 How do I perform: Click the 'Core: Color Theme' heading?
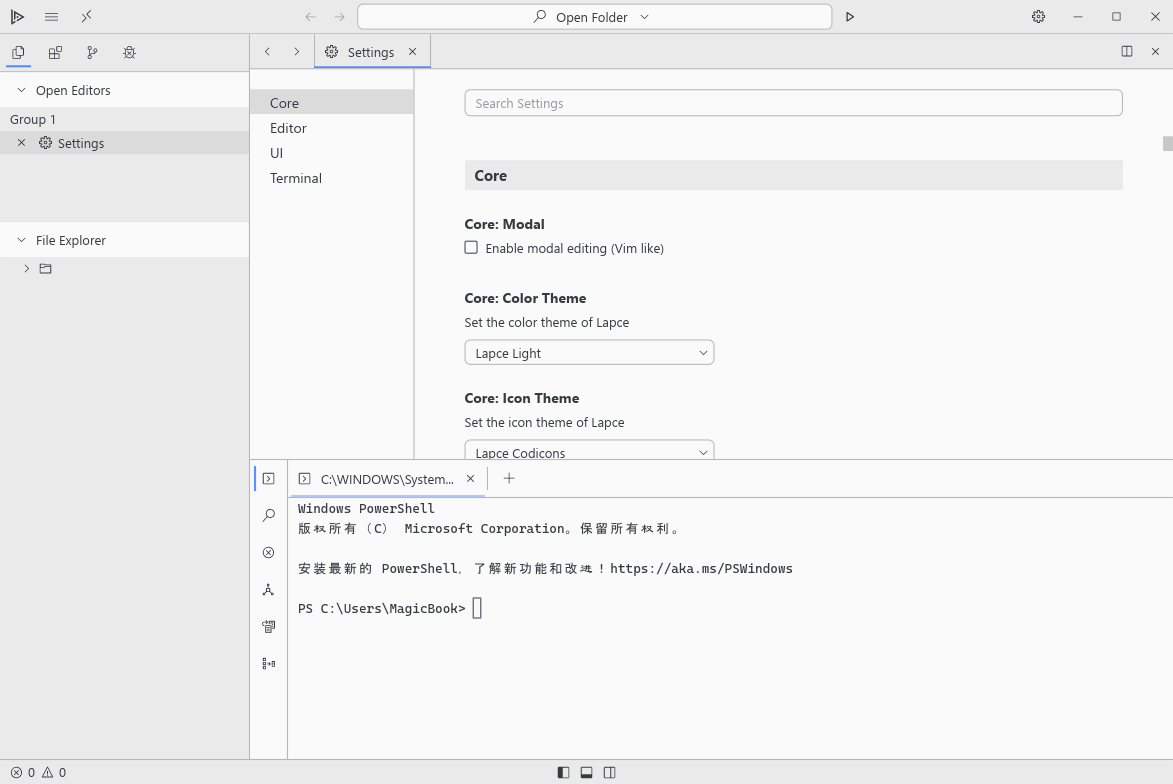click(x=525, y=298)
